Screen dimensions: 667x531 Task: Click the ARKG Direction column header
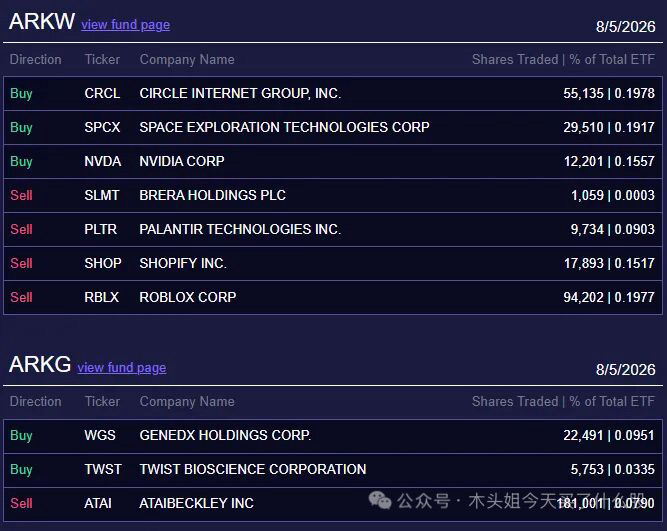point(36,401)
